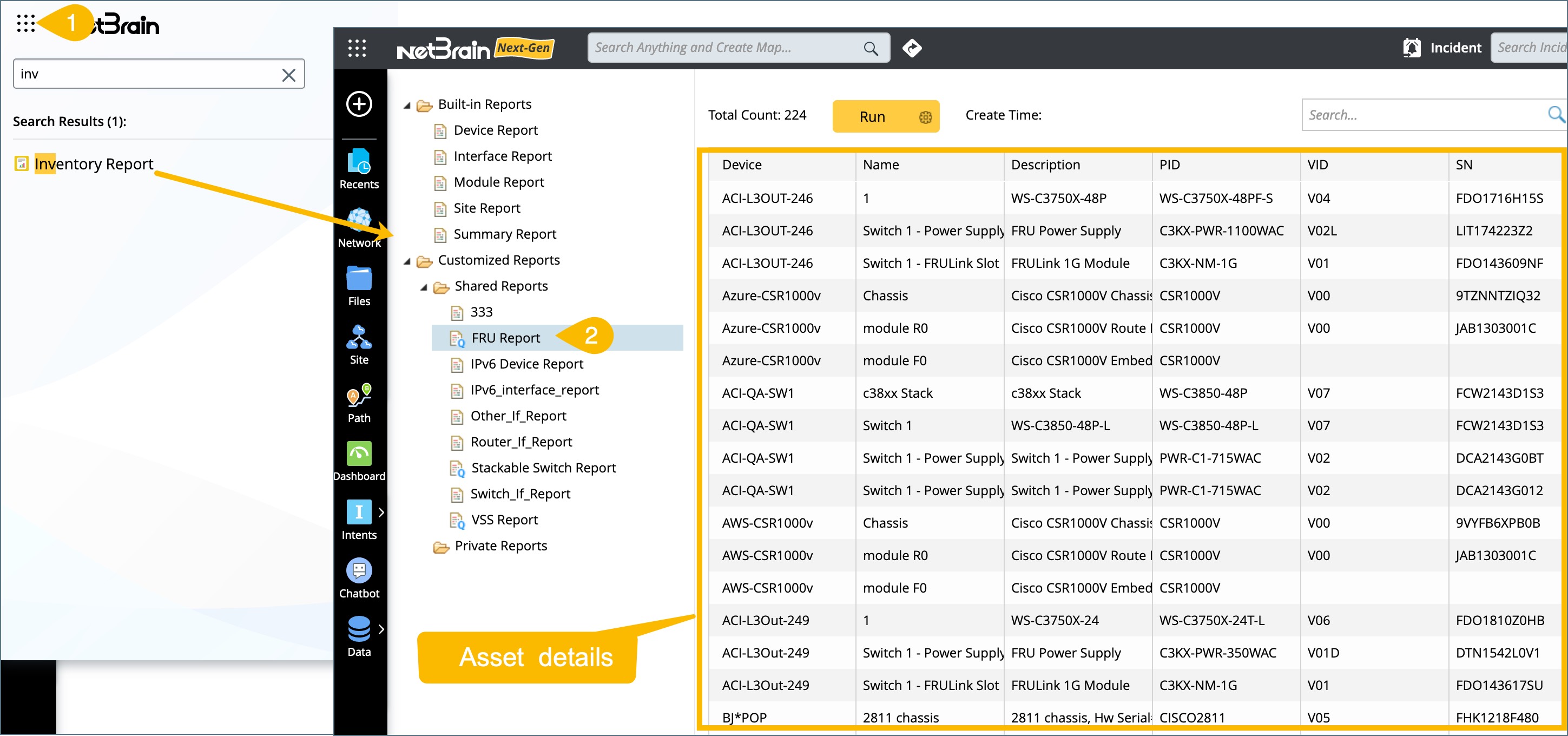This screenshot has height=736, width=1568.
Task: Sort by the PID column header
Action: point(1169,165)
